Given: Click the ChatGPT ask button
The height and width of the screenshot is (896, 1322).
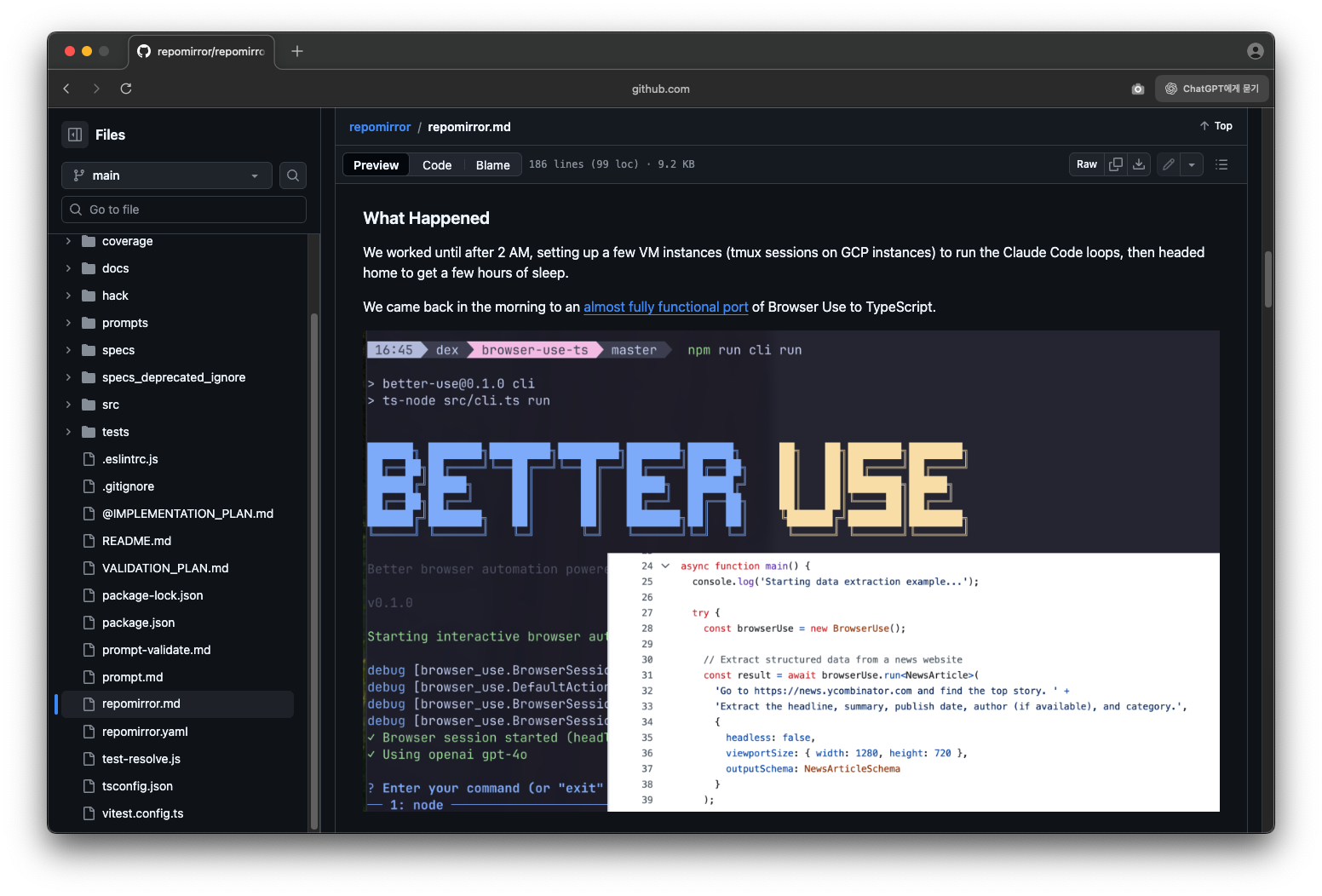Looking at the screenshot, I should coord(1212,89).
